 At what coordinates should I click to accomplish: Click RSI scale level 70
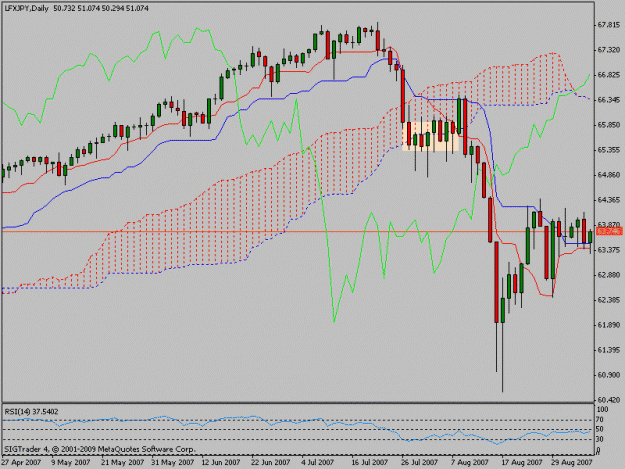[x=600, y=420]
